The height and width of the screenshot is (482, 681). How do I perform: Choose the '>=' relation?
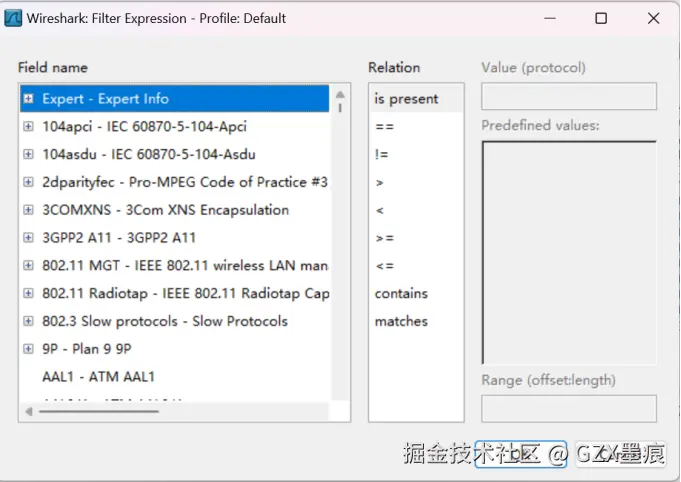416,238
